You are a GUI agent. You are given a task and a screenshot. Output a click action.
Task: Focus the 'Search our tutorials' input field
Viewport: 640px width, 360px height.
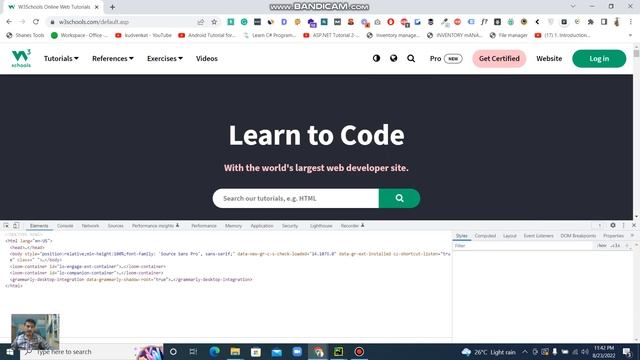pyautogui.click(x=296, y=198)
